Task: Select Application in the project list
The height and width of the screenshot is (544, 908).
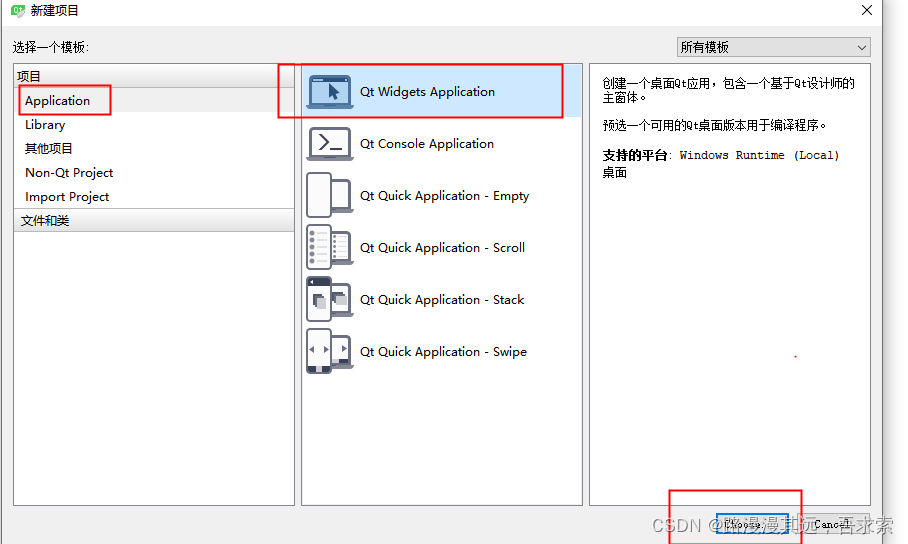Action: click(57, 101)
